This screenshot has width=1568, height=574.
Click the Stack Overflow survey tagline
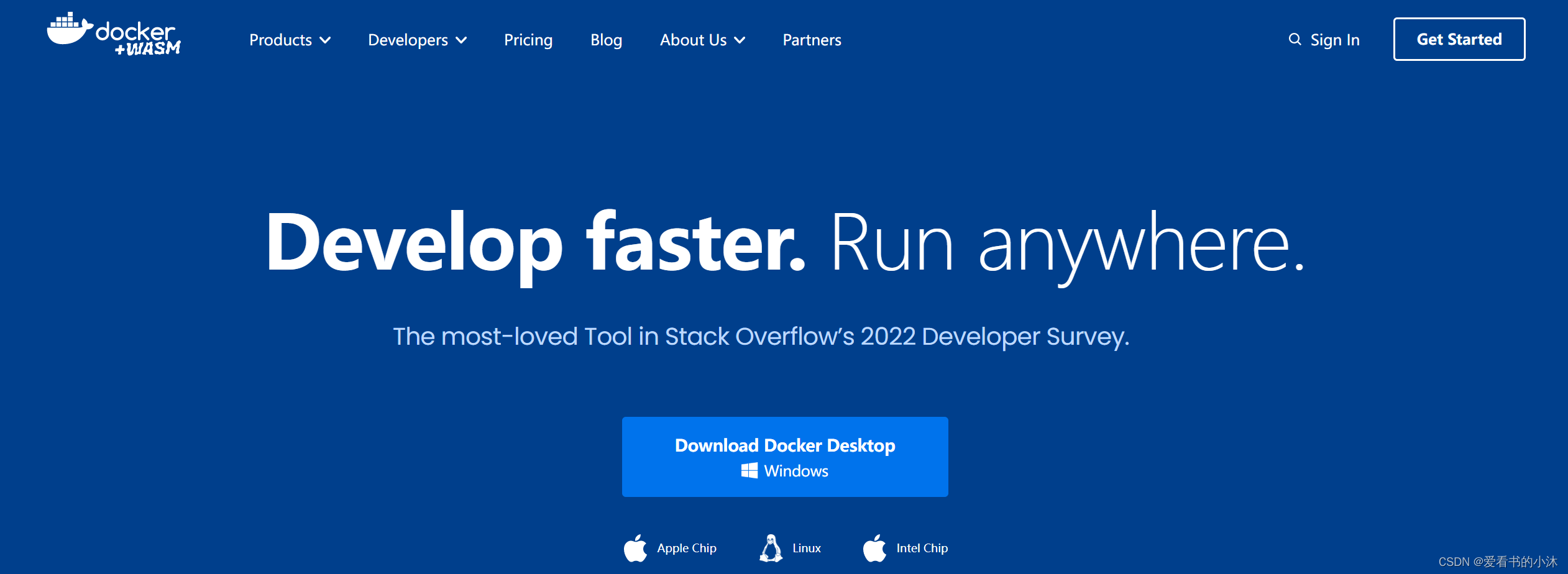pyautogui.click(x=761, y=337)
